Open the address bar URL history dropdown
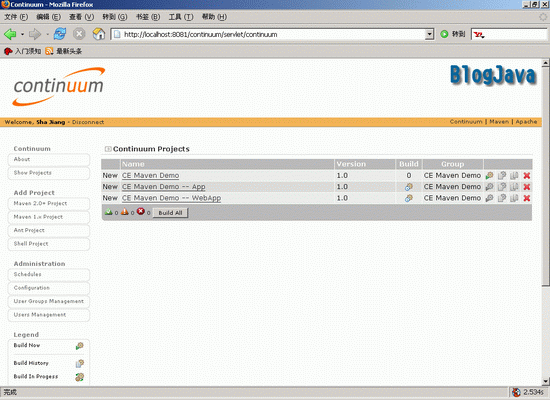 click(x=429, y=34)
